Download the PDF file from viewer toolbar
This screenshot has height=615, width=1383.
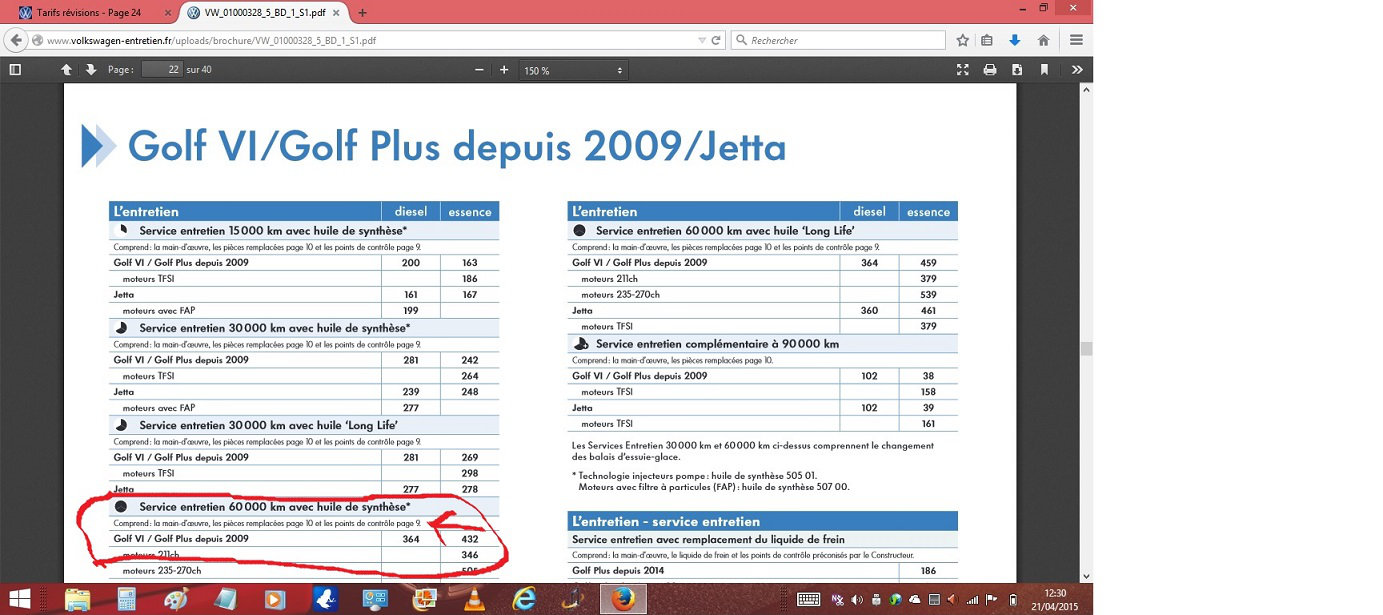(x=1017, y=70)
